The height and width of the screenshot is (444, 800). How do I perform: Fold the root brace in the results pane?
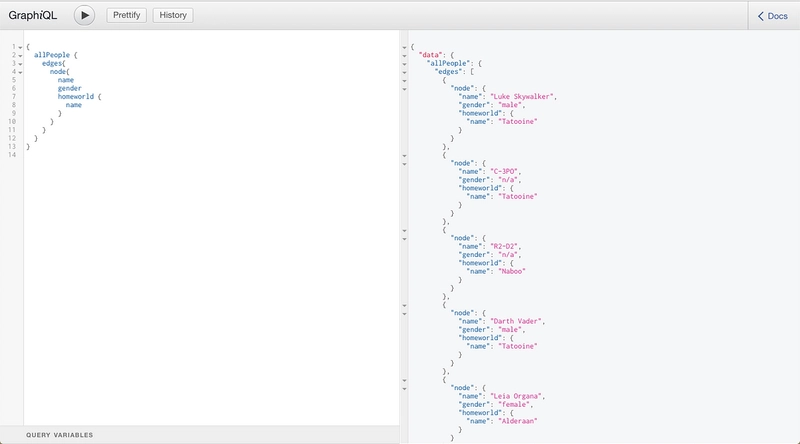pyautogui.click(x=405, y=47)
